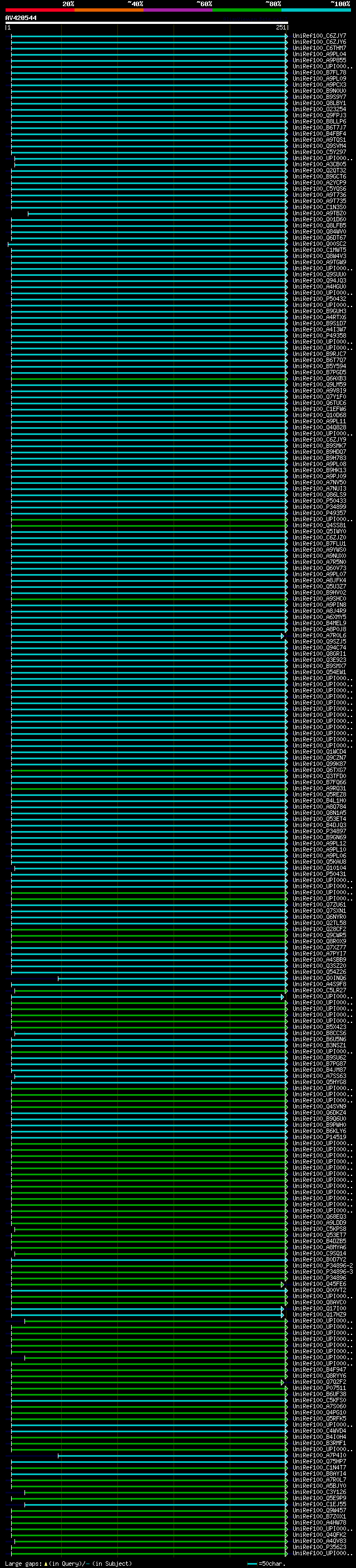This screenshot has height=1568, width=356.
Task: Click the red 20% identity legend segment
Action: 39,10
